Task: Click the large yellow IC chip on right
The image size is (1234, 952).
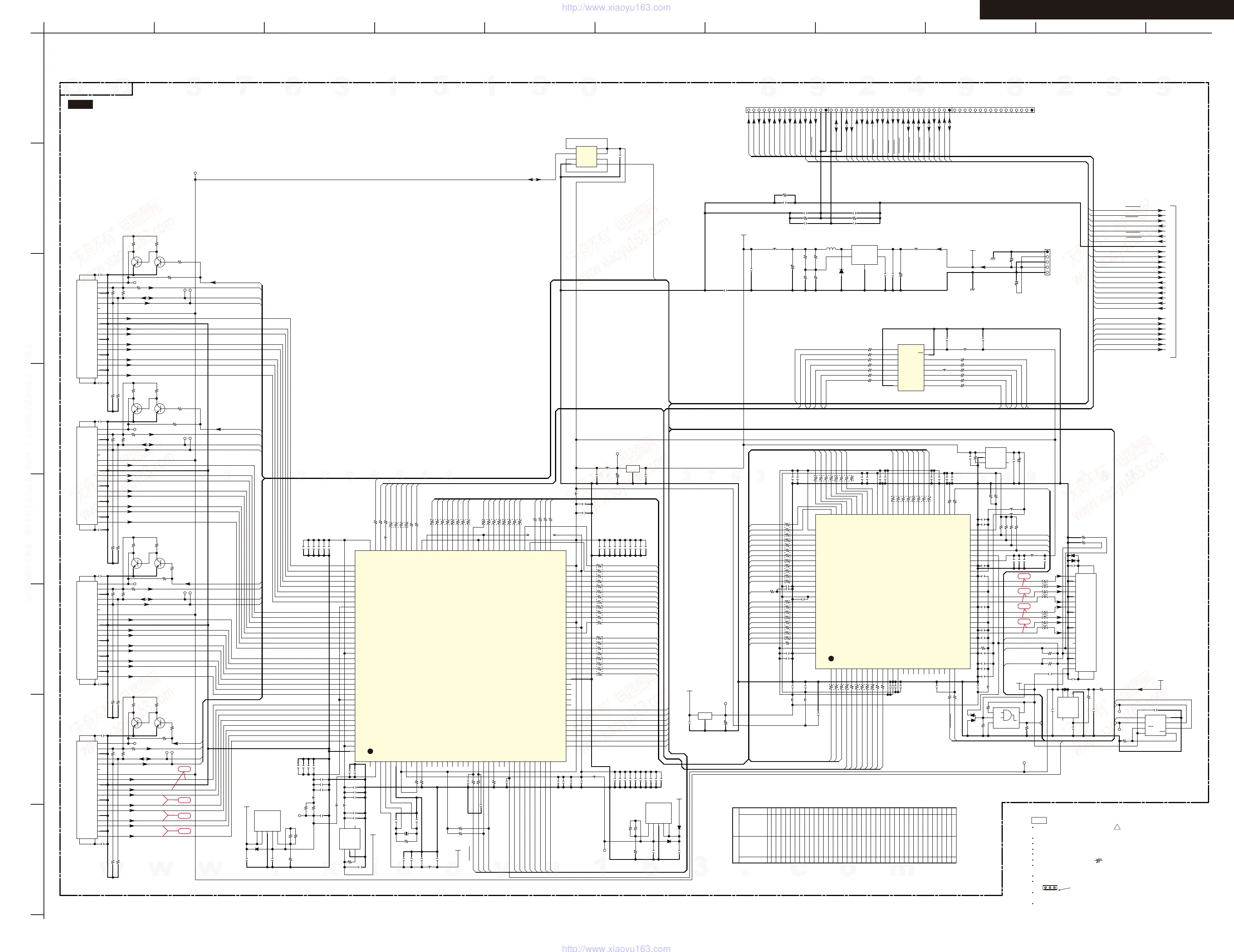Action: 892,591
